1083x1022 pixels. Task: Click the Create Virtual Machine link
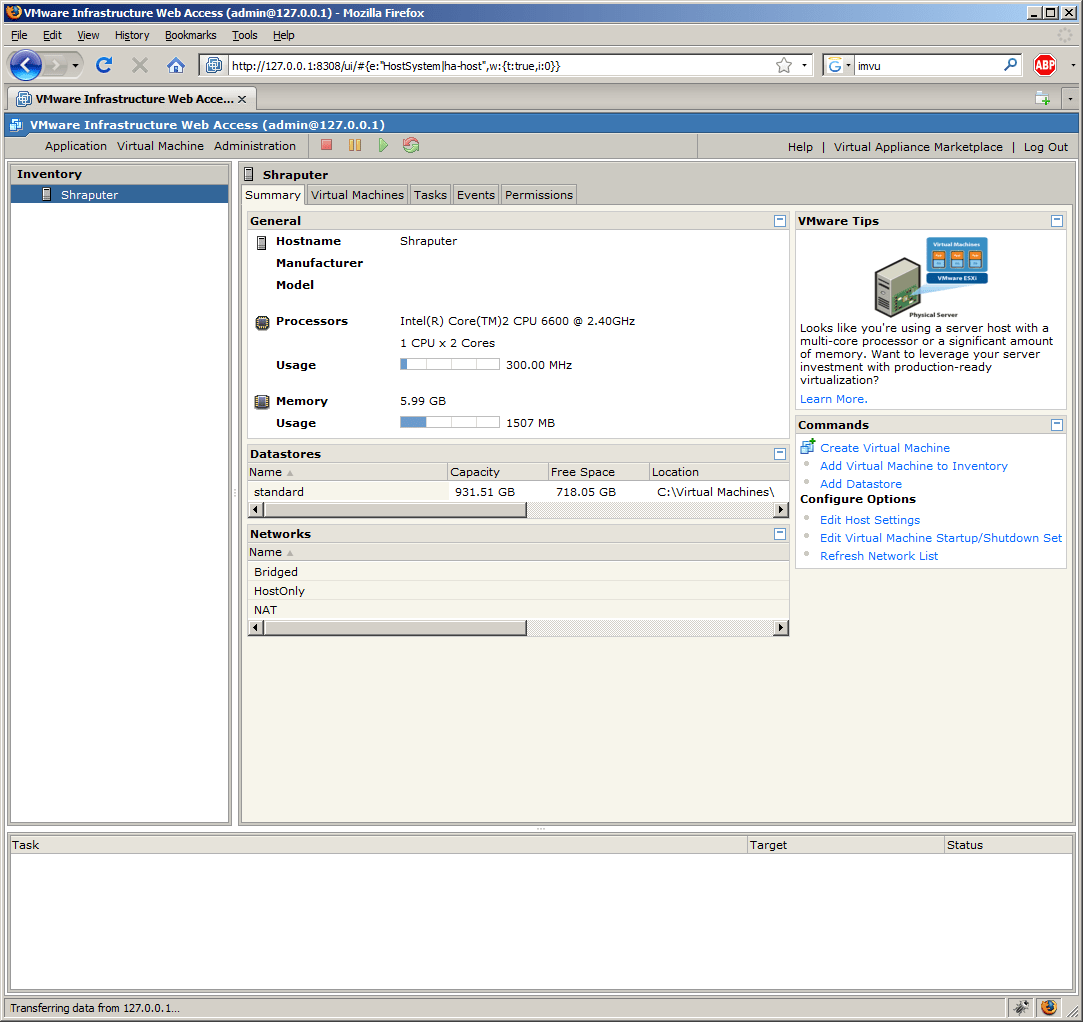pos(885,447)
